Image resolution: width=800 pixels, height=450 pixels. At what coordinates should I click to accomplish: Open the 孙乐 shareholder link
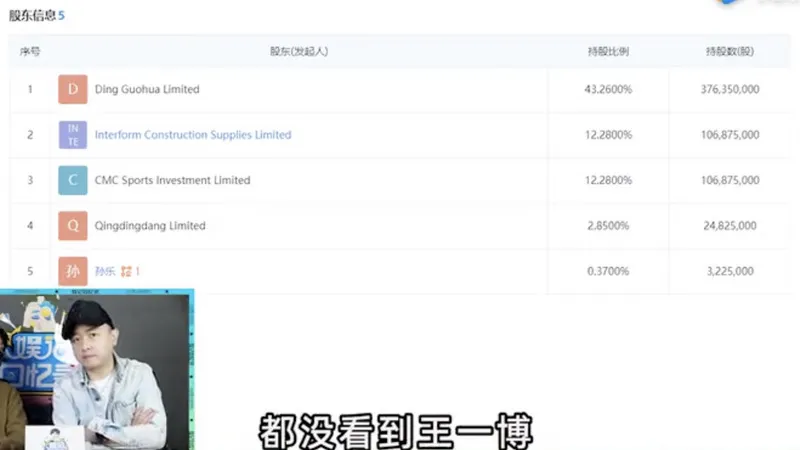pyautogui.click(x=105, y=271)
